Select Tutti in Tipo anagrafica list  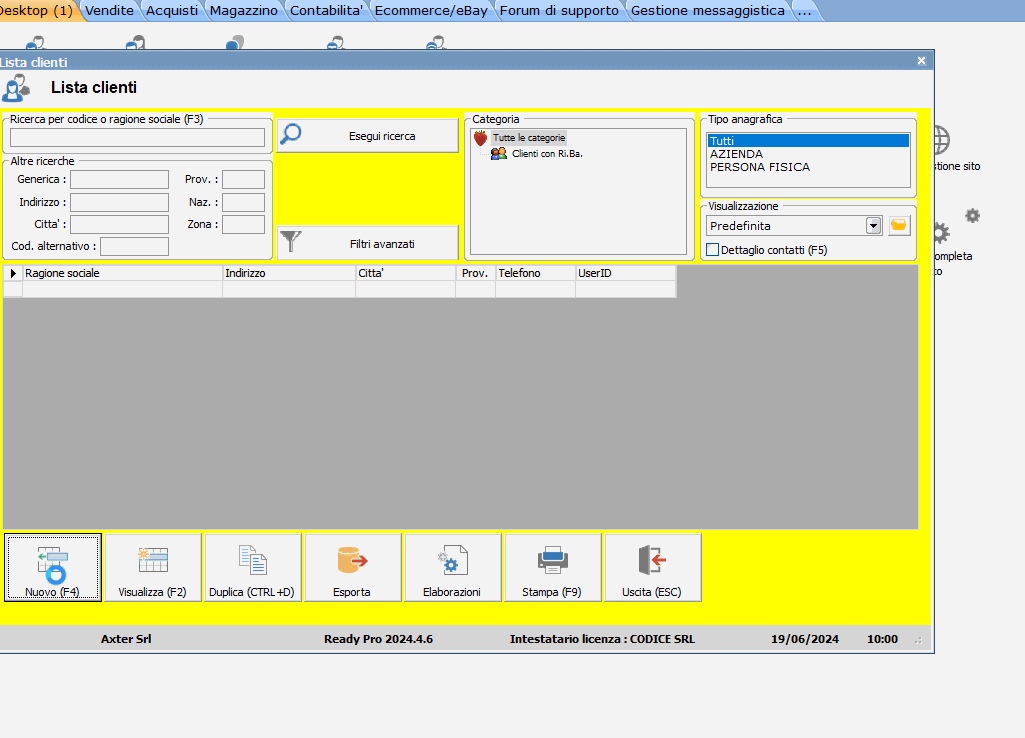pyautogui.click(x=808, y=141)
